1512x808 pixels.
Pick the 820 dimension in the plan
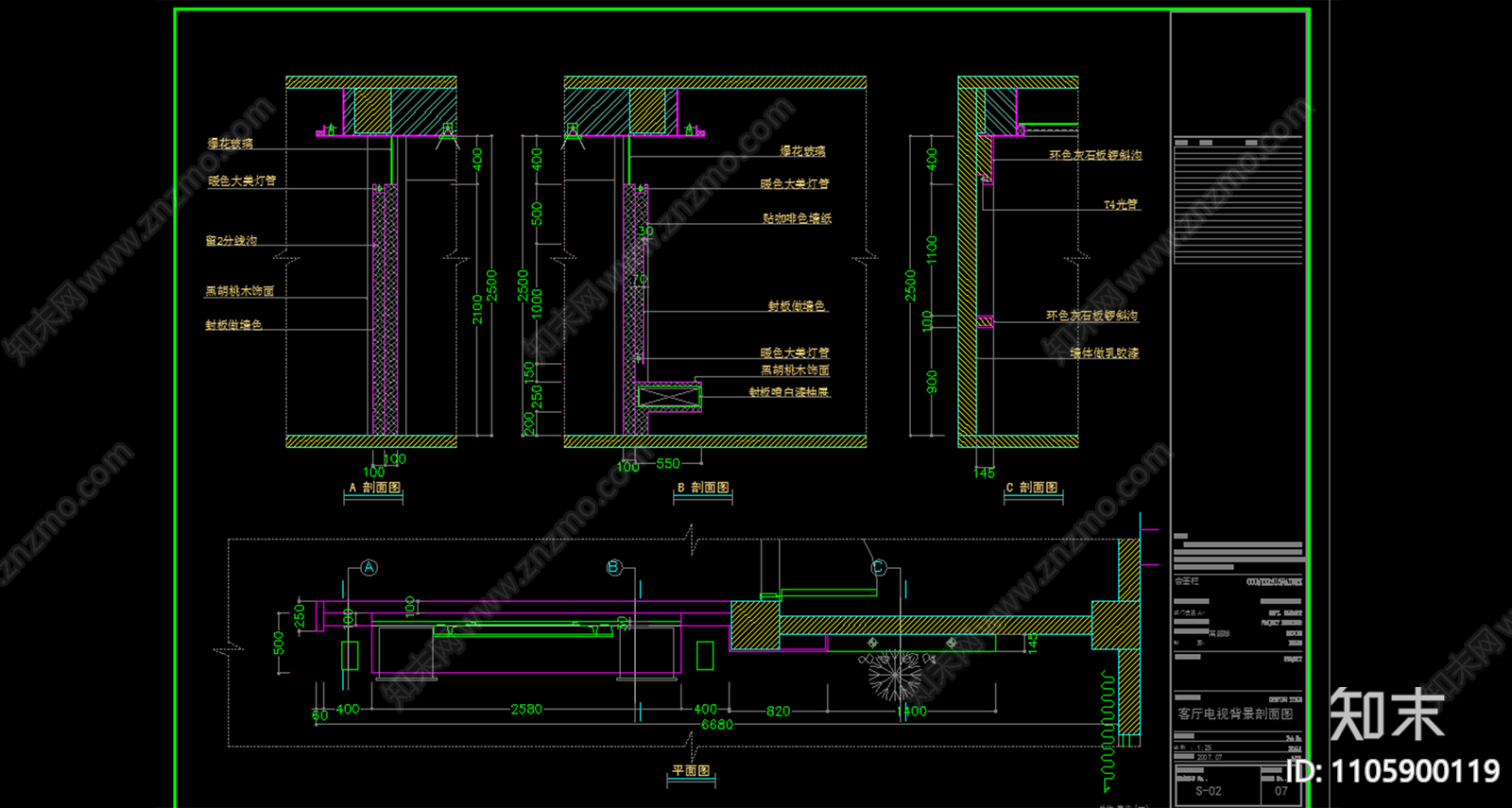click(x=778, y=711)
